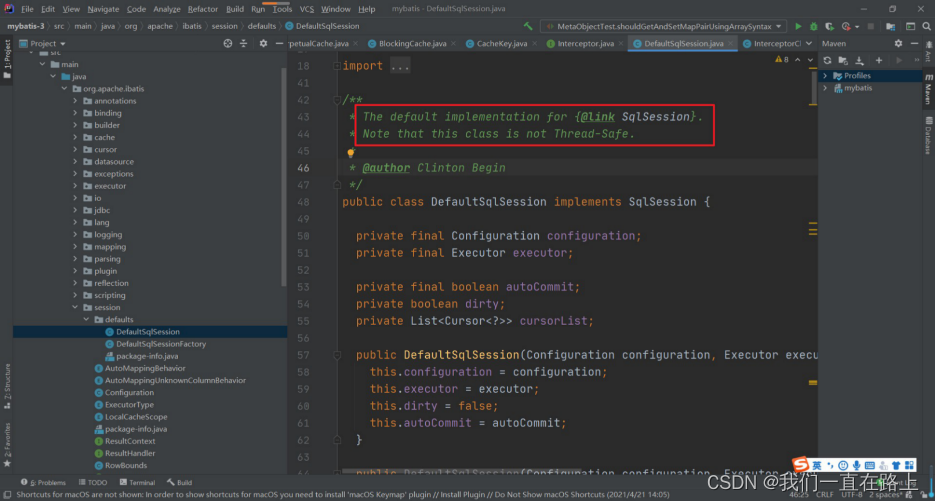
Task: Click Generate Sources and Update Folders Maven icon
Action: (843, 60)
